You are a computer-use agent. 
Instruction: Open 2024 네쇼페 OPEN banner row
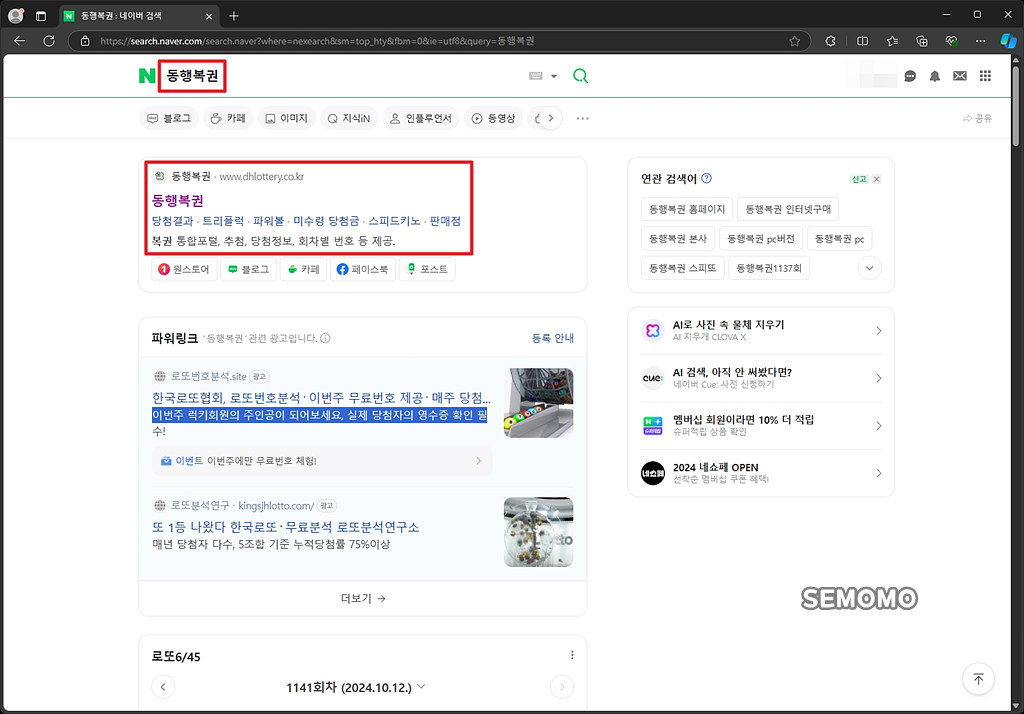click(x=761, y=473)
